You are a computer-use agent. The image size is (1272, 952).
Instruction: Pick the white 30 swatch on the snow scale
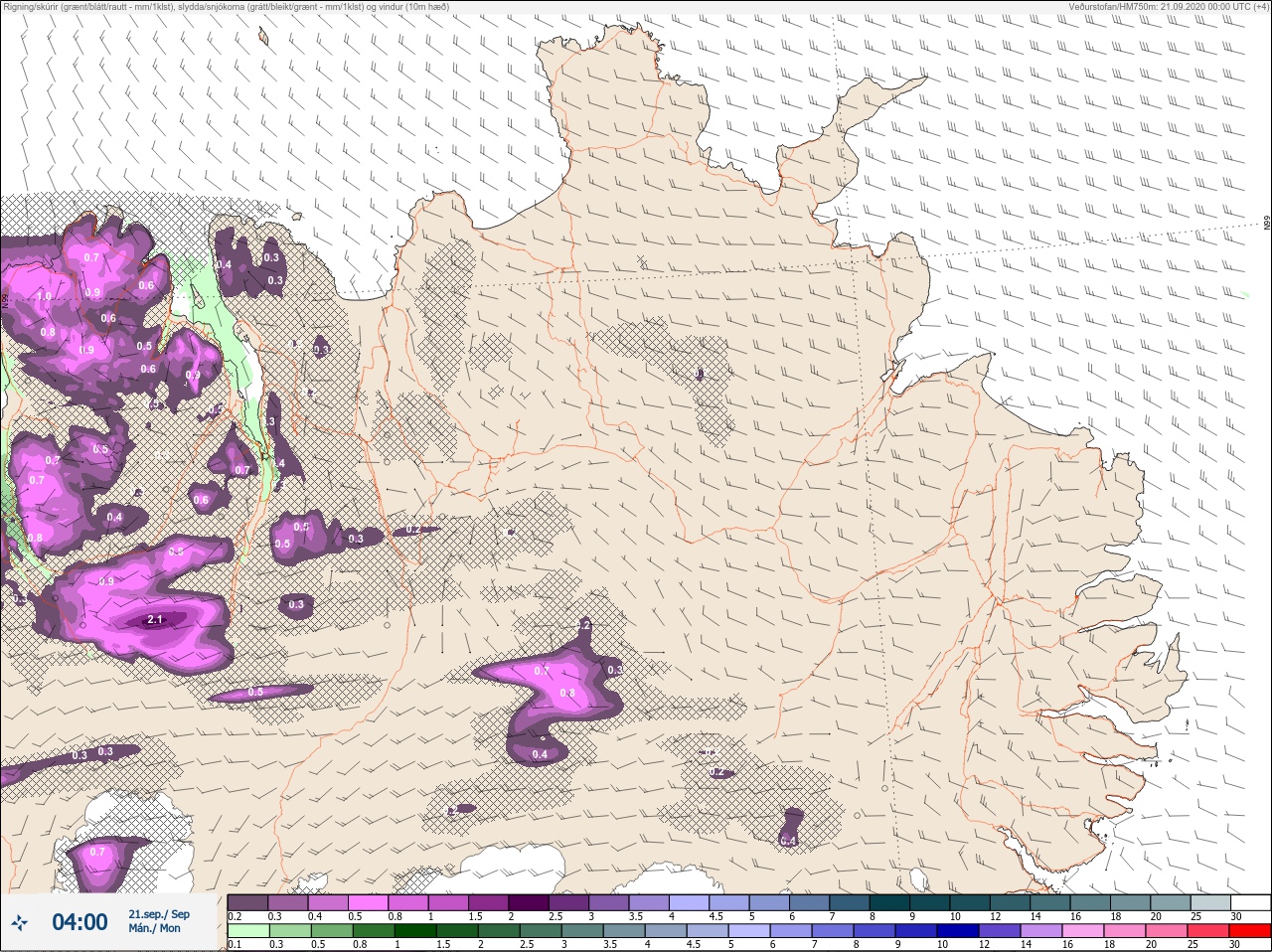pos(1250,902)
